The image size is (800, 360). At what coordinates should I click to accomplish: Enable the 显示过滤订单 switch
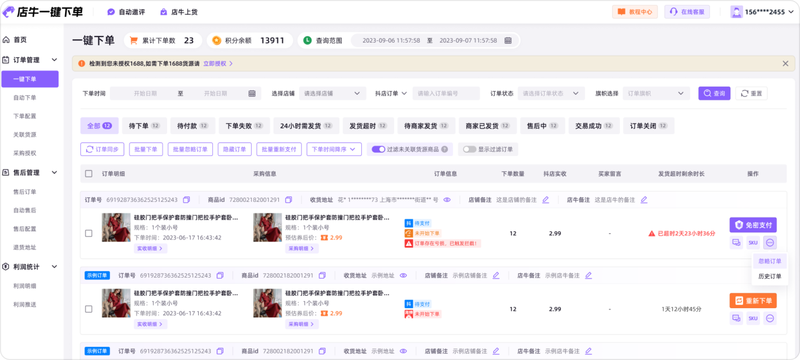(469, 149)
